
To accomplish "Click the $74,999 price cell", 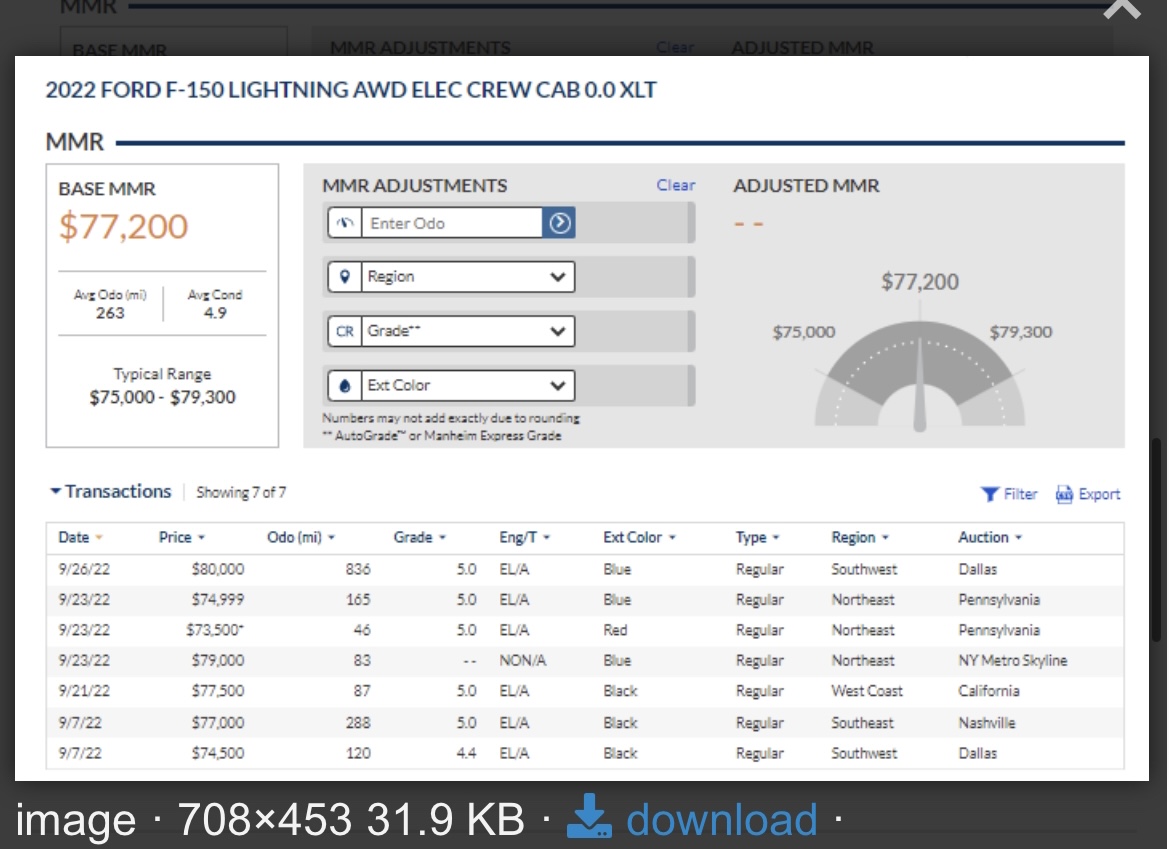I will pyautogui.click(x=218, y=600).
